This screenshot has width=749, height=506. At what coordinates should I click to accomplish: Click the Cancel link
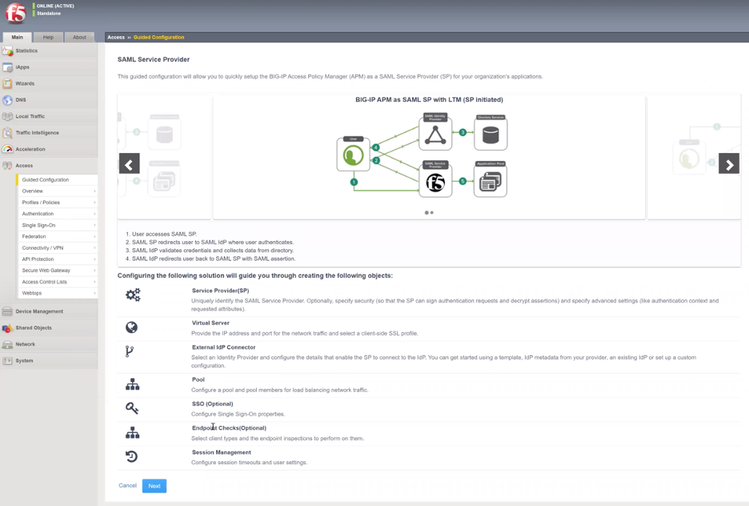point(128,485)
